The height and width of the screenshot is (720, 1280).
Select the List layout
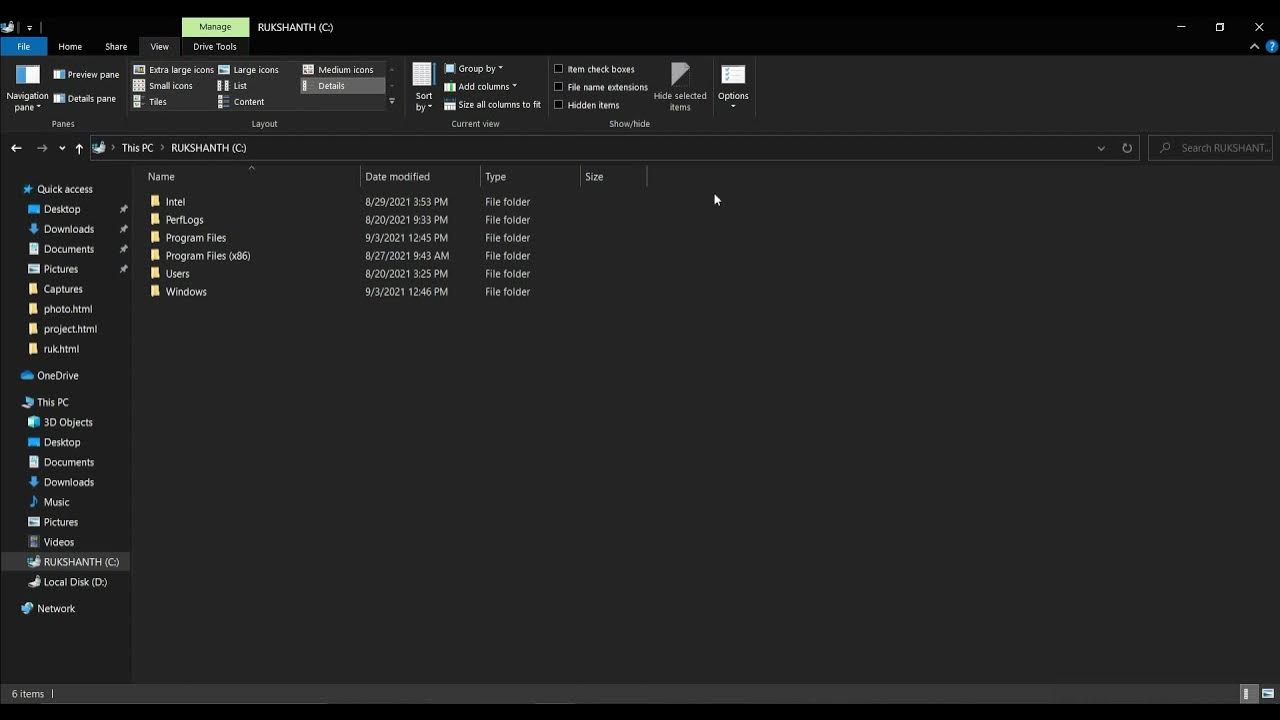pos(232,86)
